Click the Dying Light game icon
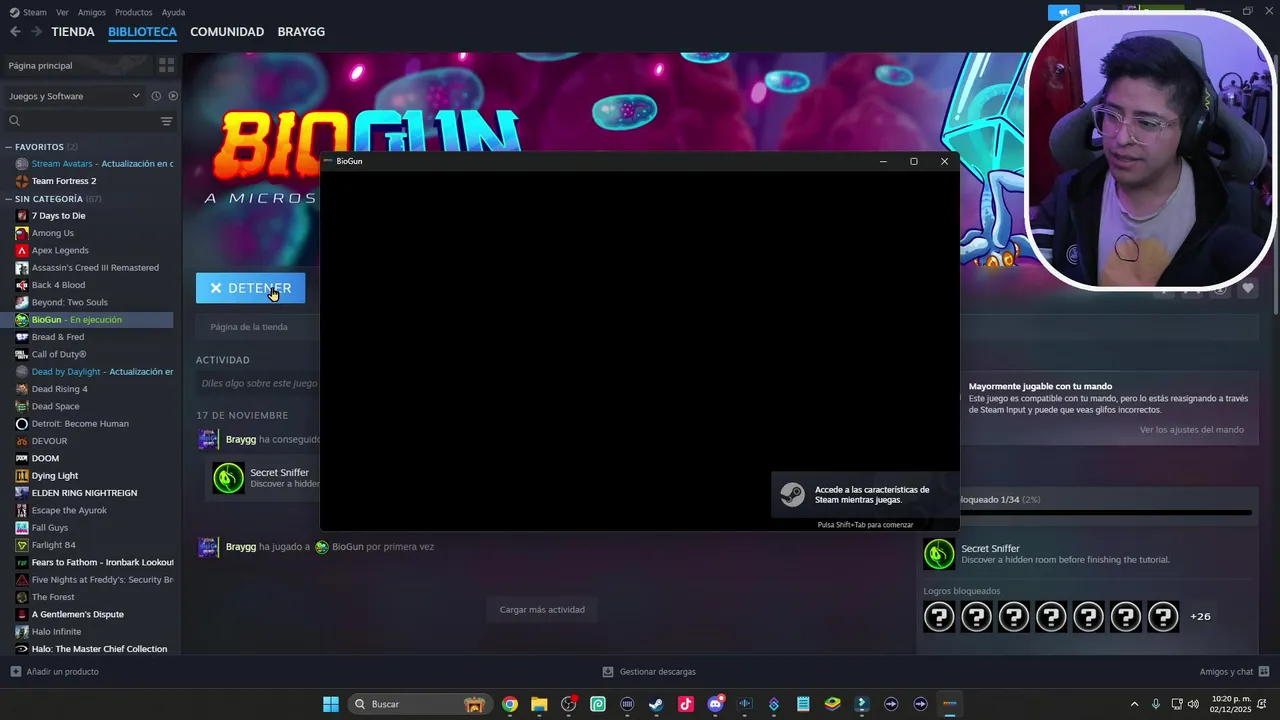 (x=22, y=476)
